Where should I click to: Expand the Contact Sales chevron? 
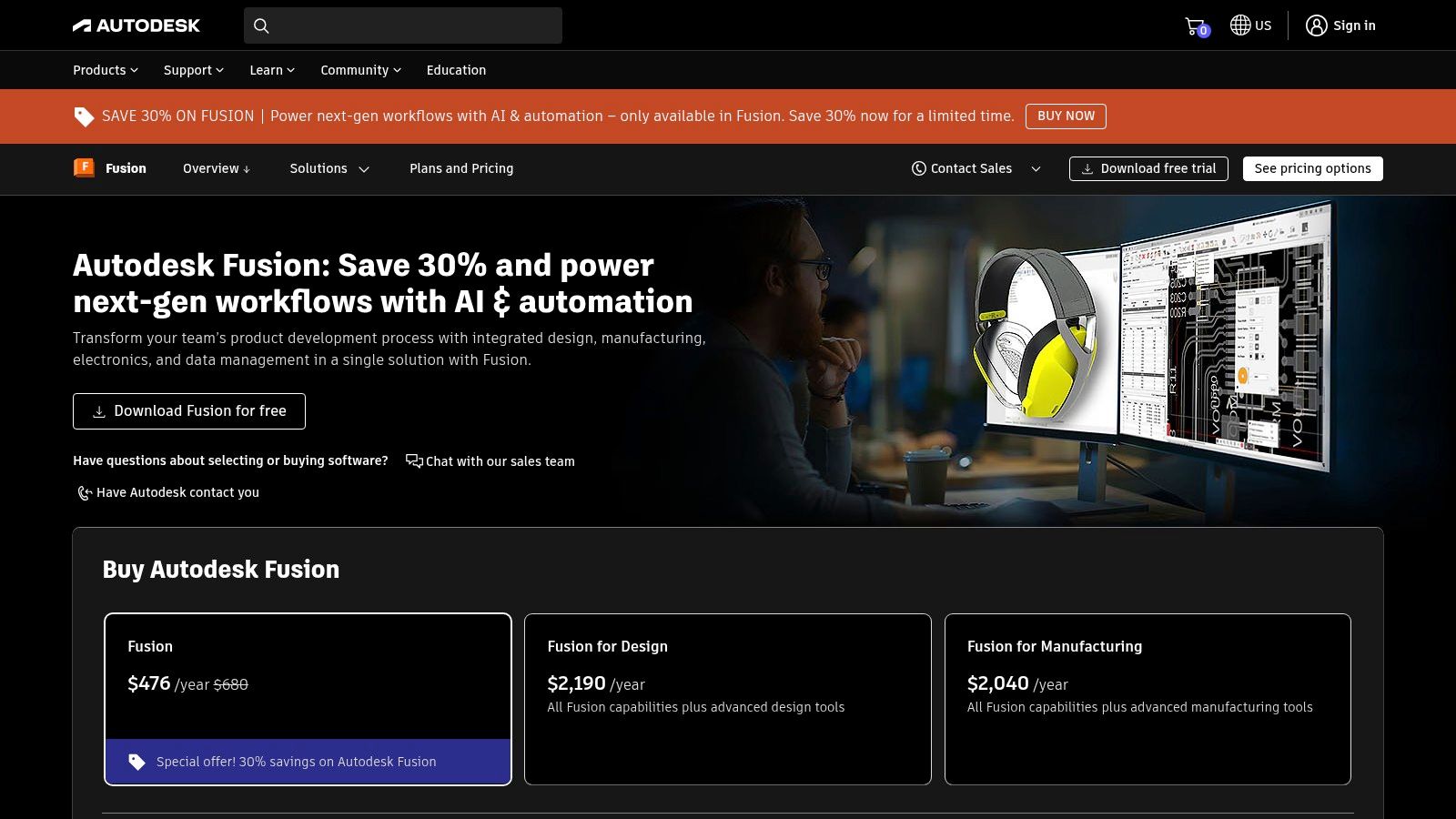1036,168
